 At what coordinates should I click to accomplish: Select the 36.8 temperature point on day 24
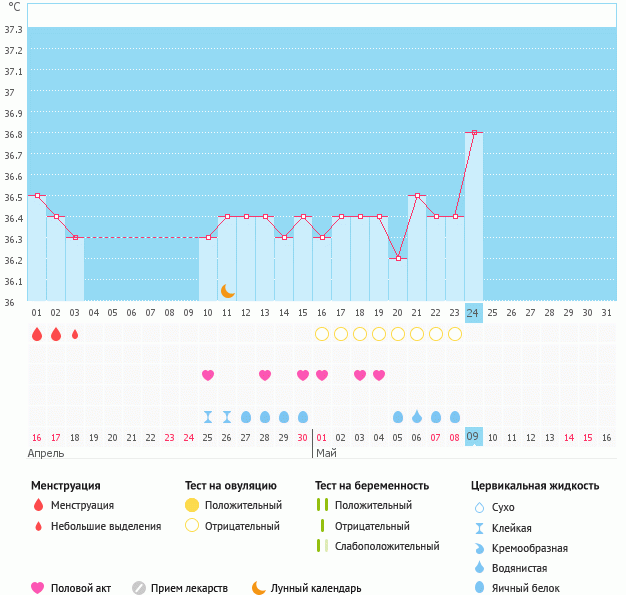click(x=474, y=132)
